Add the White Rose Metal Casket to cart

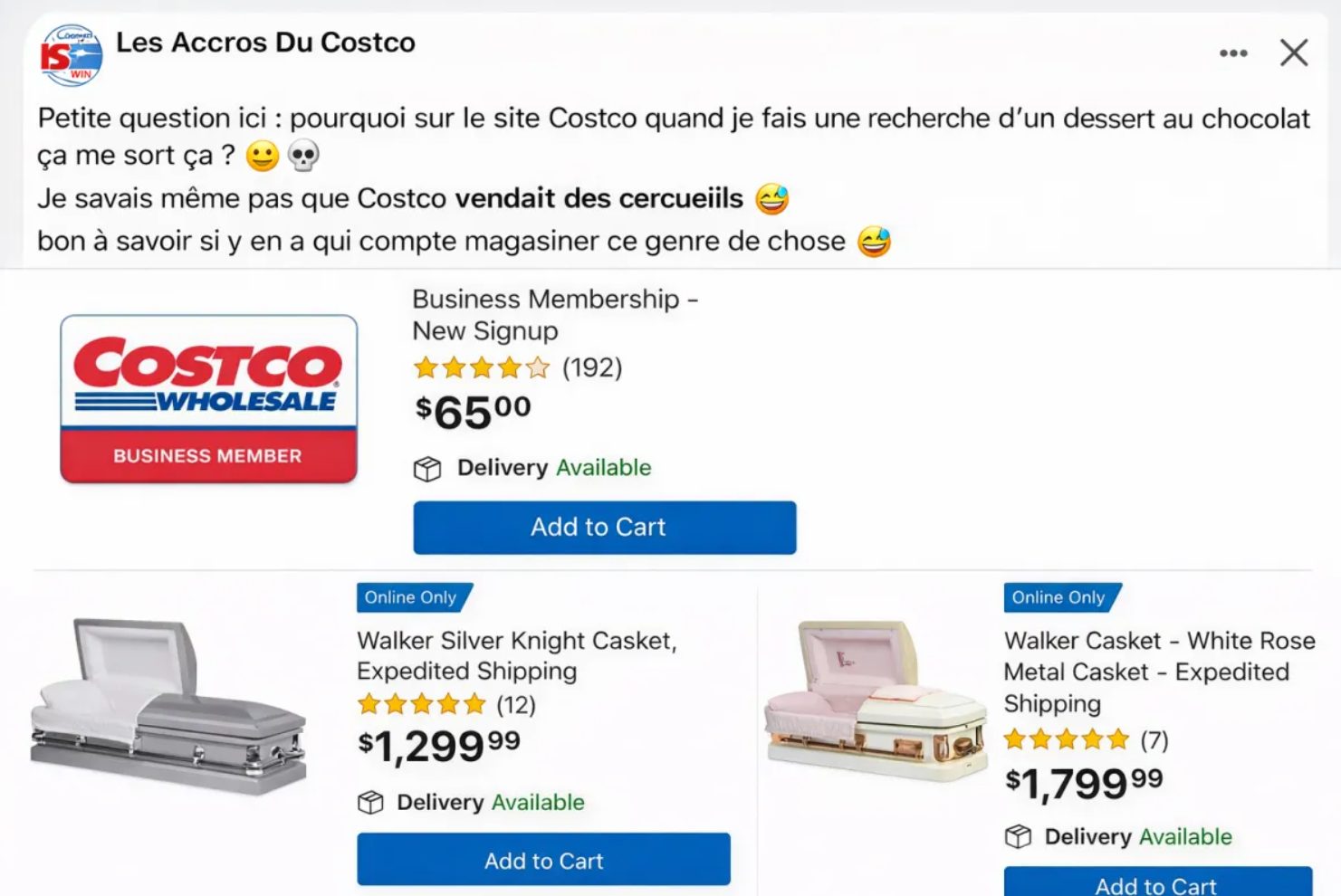(x=1156, y=885)
